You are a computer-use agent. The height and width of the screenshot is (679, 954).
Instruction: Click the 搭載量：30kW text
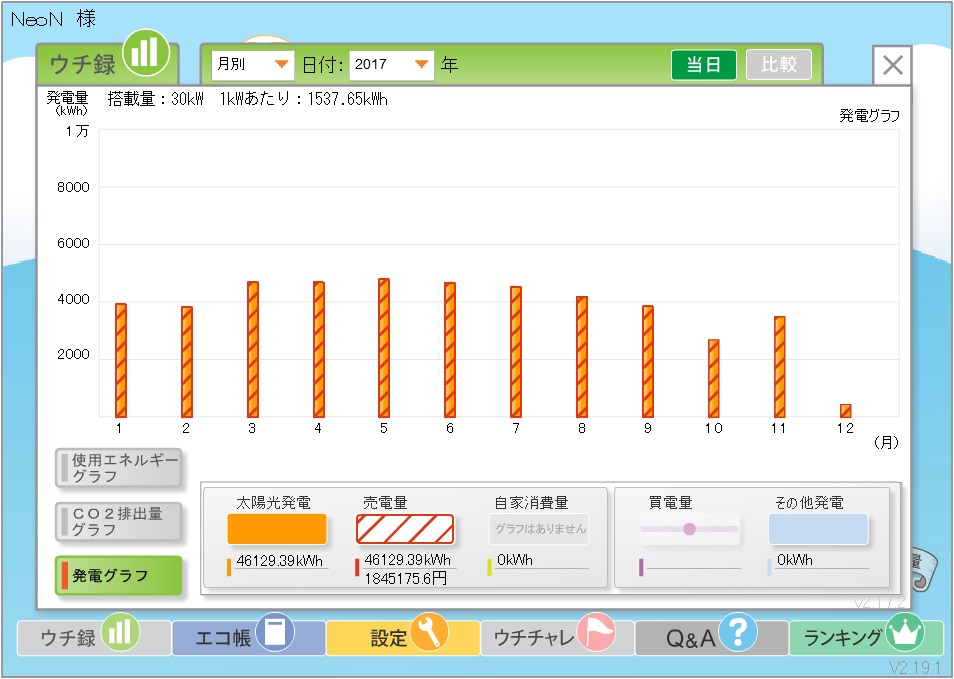(x=156, y=99)
